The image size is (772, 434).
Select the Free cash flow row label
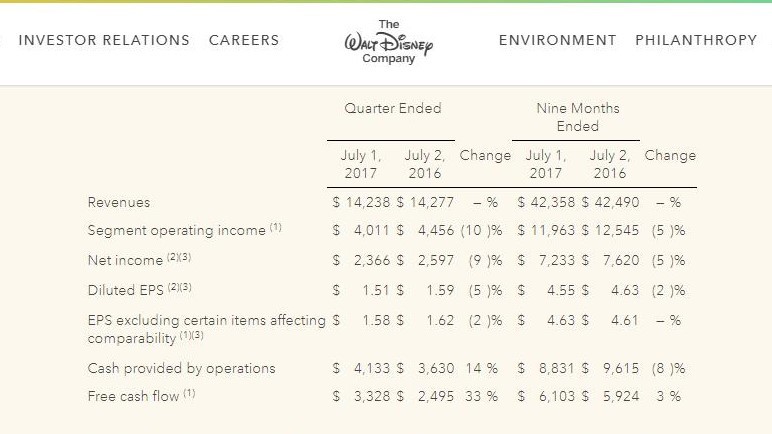click(x=135, y=396)
